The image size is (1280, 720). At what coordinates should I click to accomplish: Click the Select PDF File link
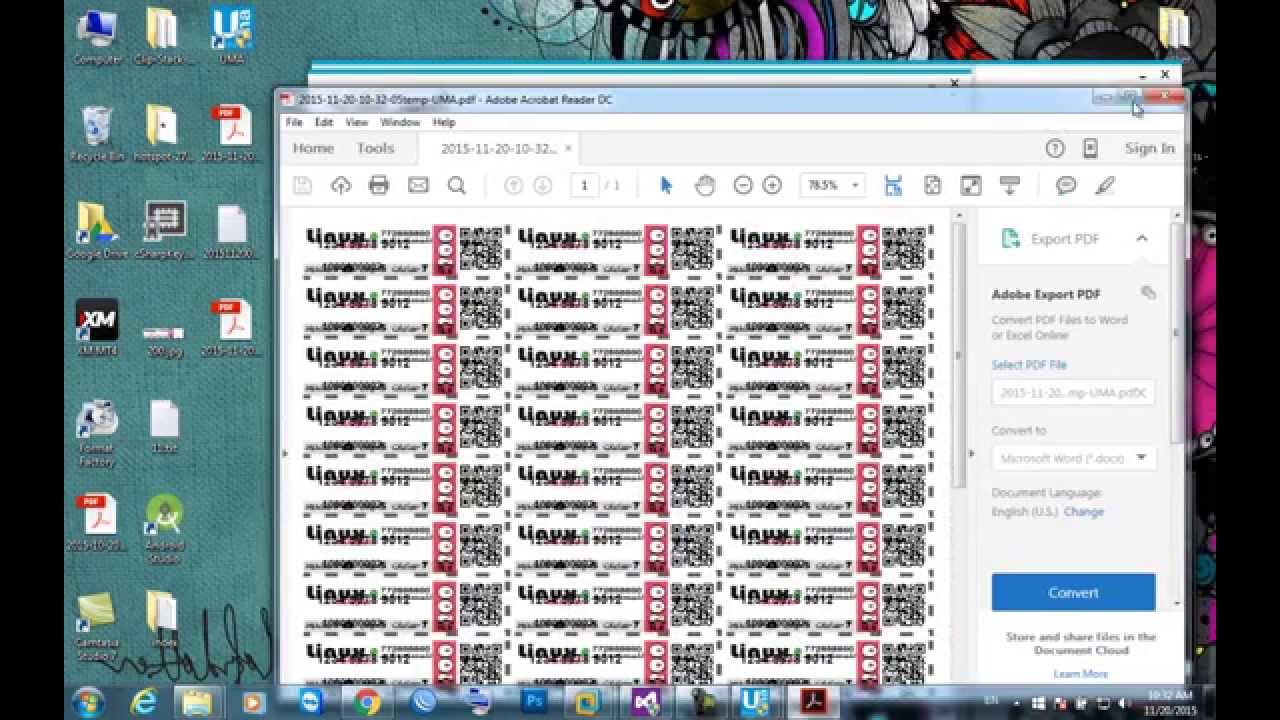[1029, 365]
